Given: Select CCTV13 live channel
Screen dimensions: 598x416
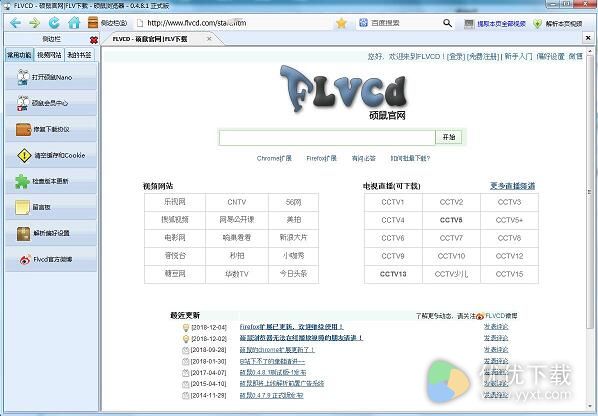Looking at the screenshot, I should pyautogui.click(x=393, y=274).
